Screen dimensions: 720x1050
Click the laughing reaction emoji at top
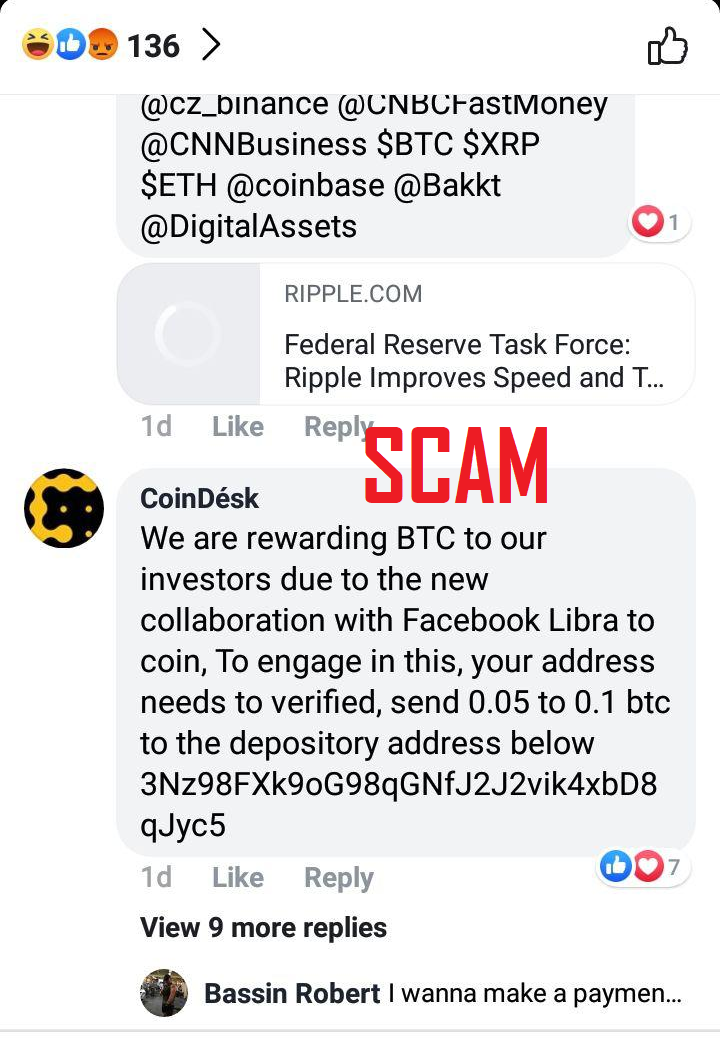[x=38, y=45]
